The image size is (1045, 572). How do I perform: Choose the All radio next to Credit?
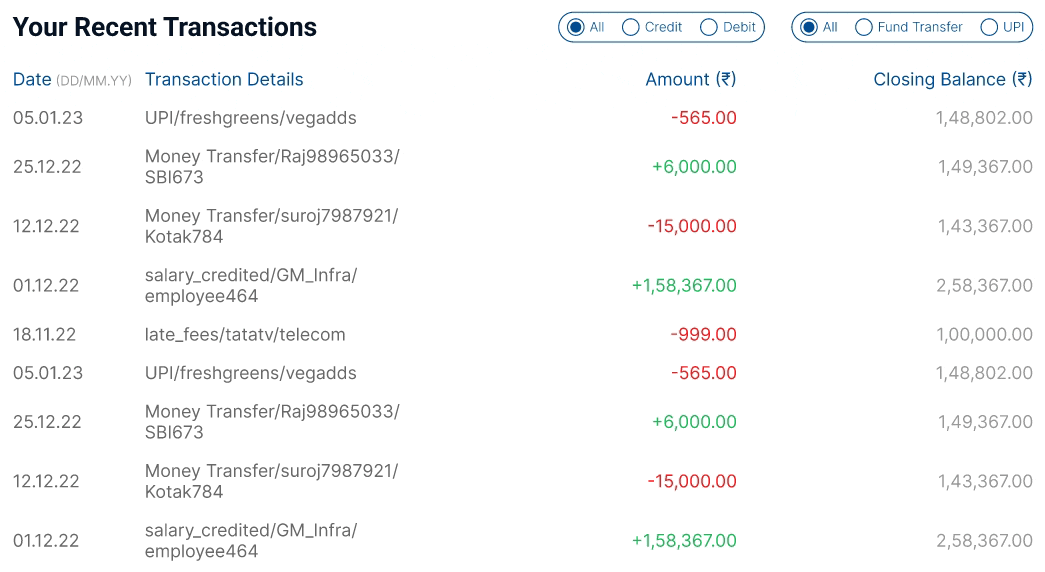coord(576,27)
